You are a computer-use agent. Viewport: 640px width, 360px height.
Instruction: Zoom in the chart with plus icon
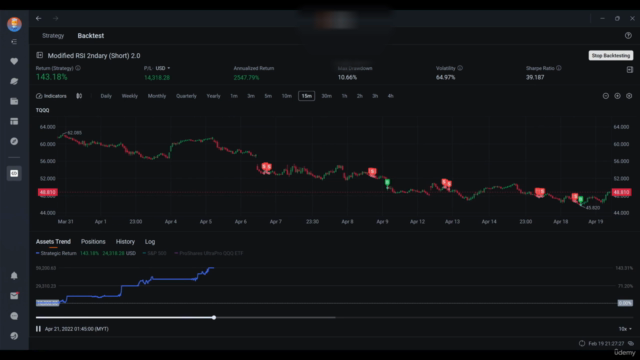point(617,96)
